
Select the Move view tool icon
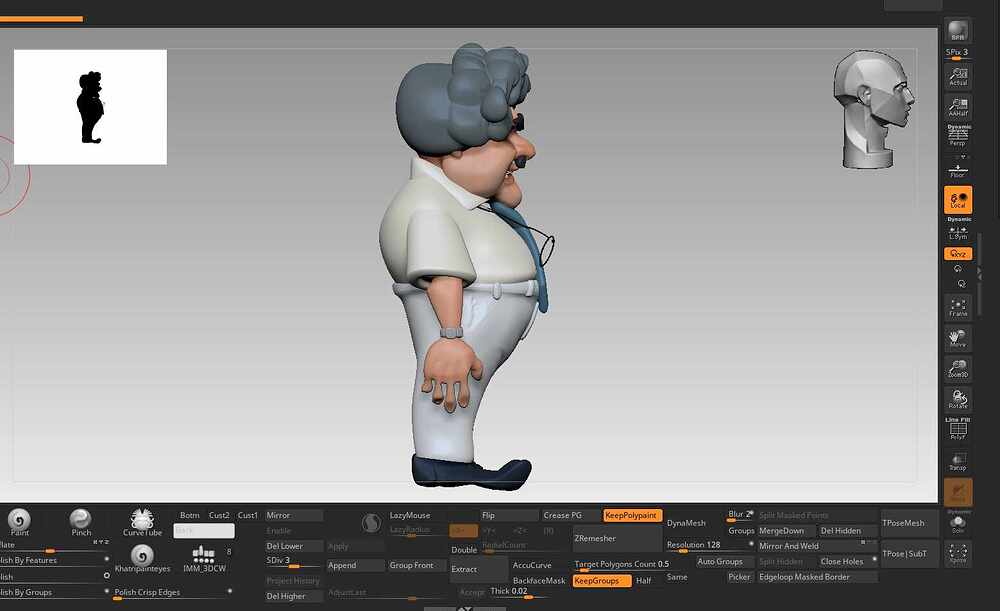(x=958, y=338)
